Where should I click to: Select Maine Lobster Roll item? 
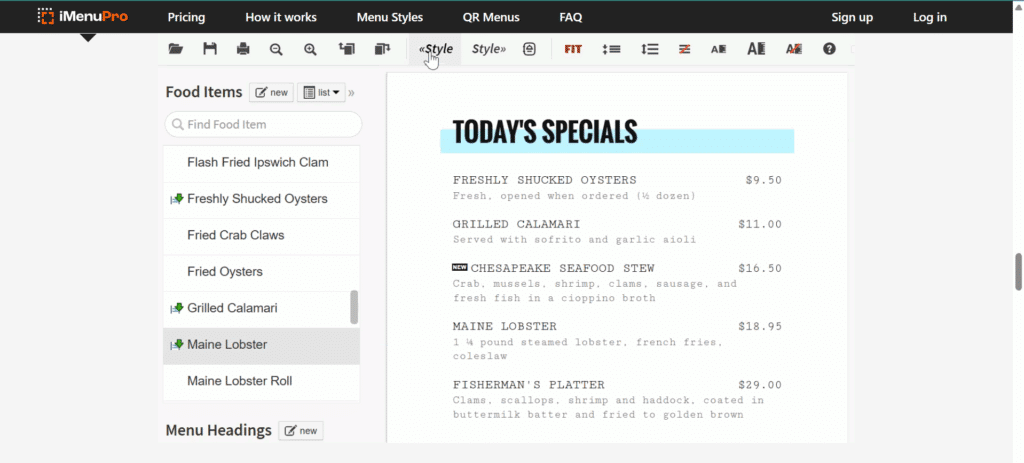click(x=261, y=381)
